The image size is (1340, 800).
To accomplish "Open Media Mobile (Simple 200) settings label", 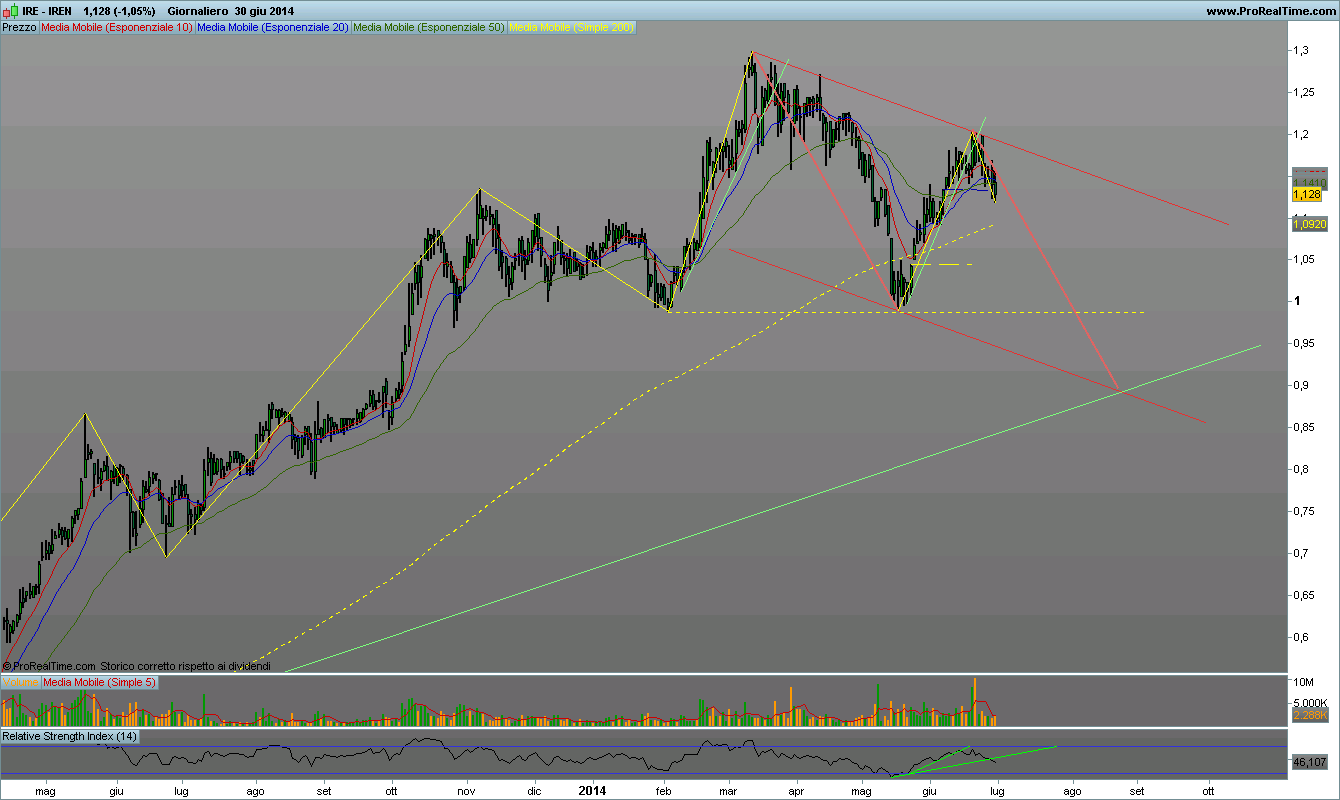I will [572, 27].
